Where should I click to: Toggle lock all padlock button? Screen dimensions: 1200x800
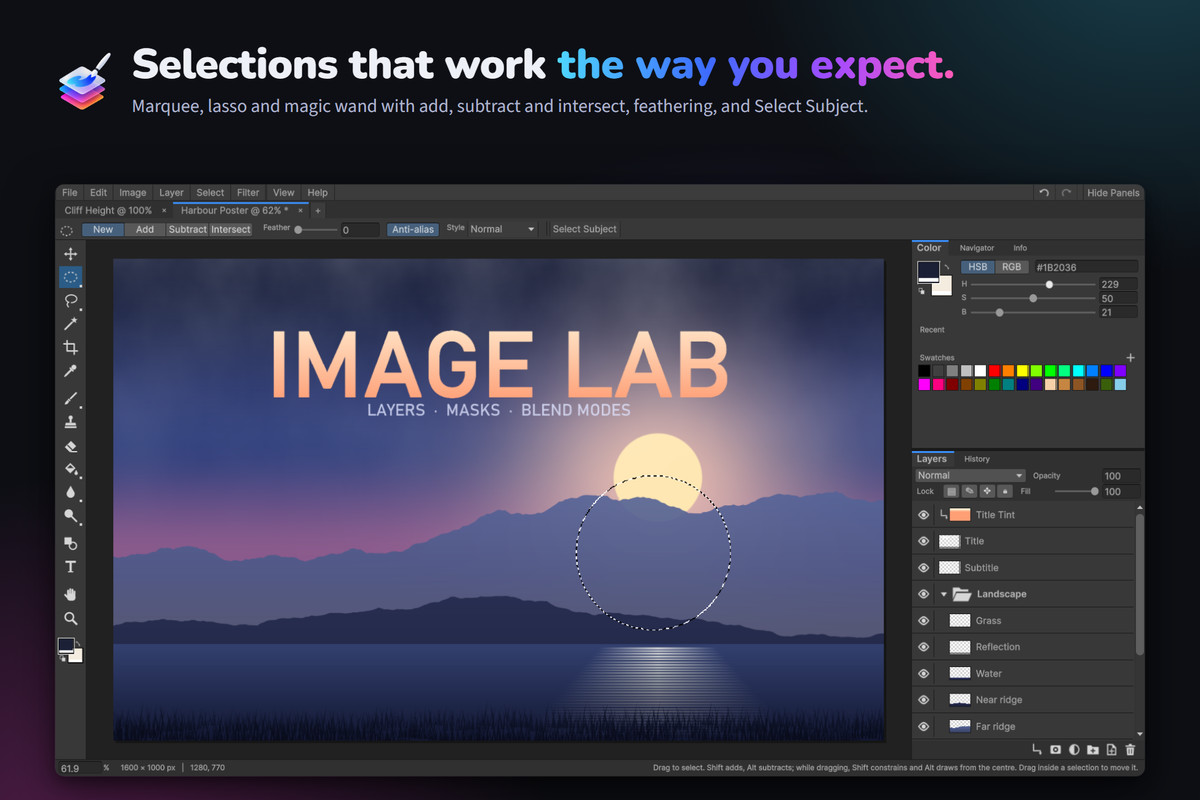click(1005, 491)
